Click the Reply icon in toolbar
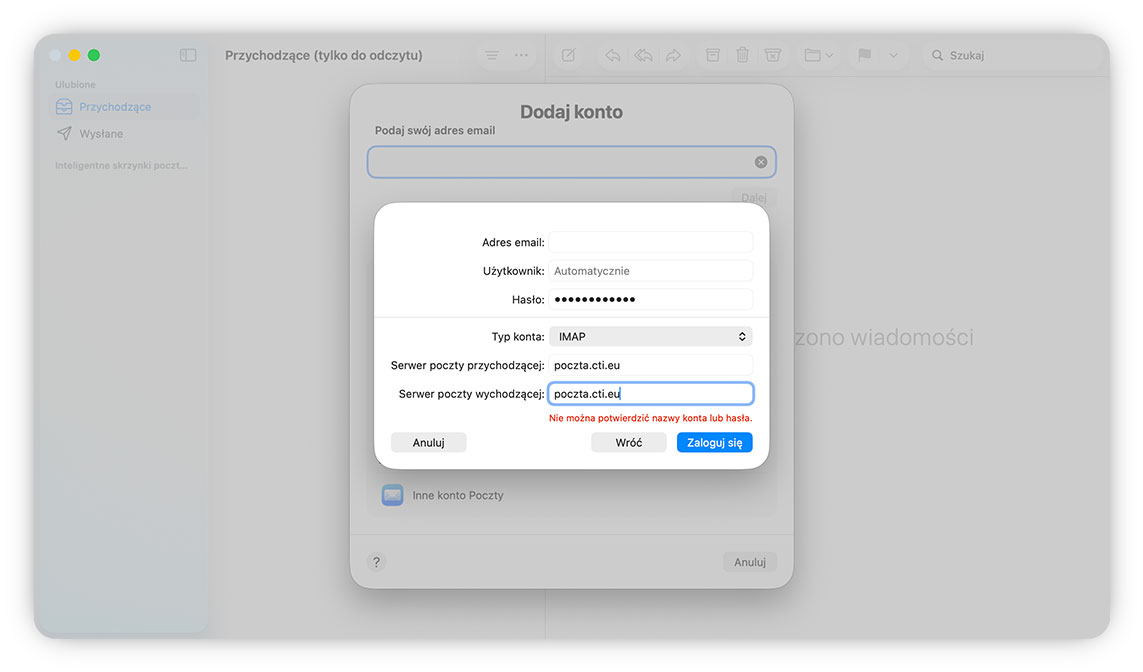This screenshot has height=672, width=1143. (612, 55)
